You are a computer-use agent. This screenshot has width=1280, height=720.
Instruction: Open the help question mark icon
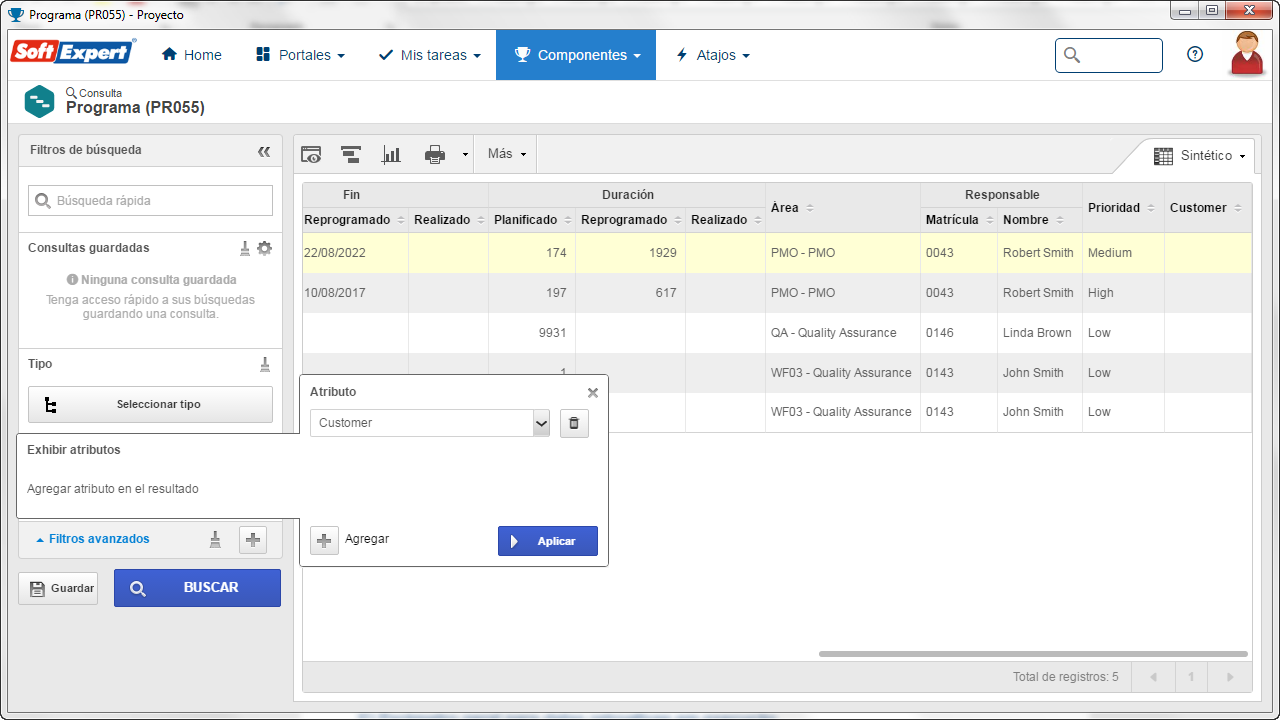tap(1195, 55)
